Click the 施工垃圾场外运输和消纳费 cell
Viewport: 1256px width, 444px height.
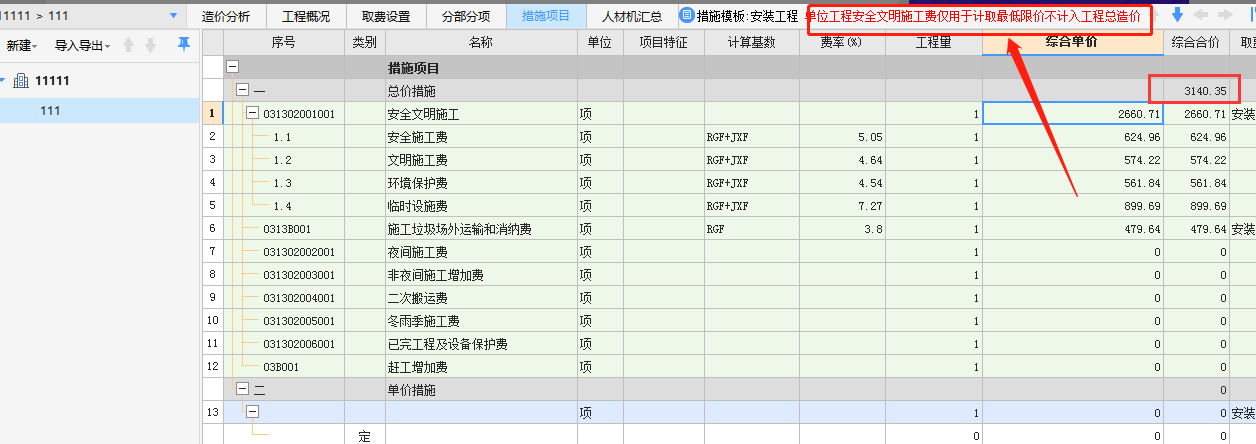(480, 229)
